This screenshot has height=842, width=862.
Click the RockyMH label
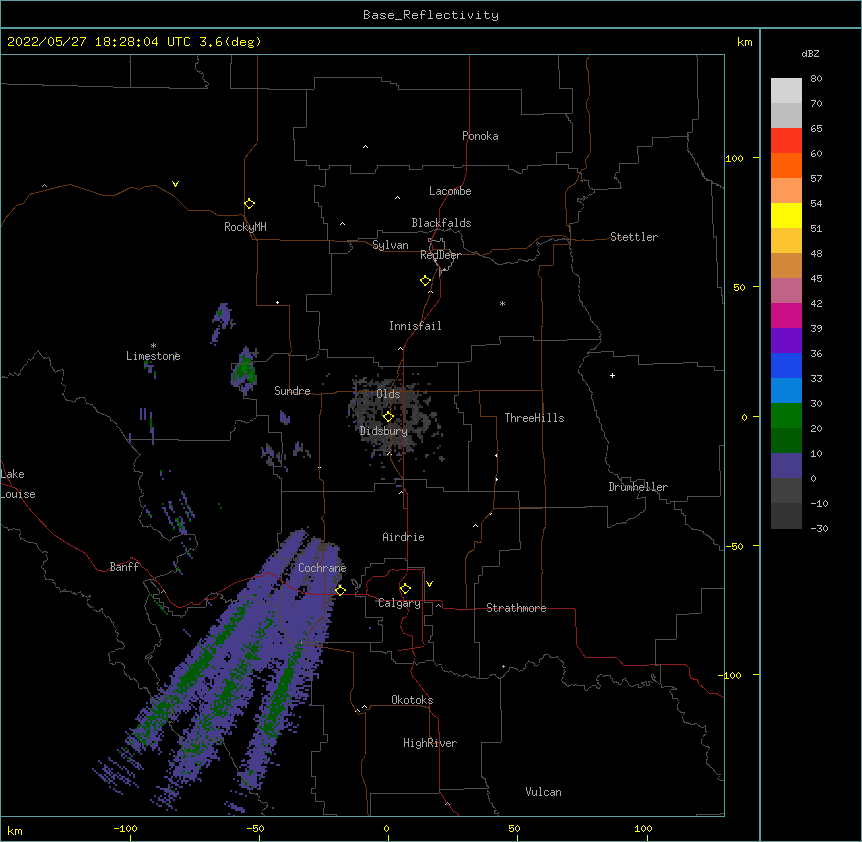point(245,227)
